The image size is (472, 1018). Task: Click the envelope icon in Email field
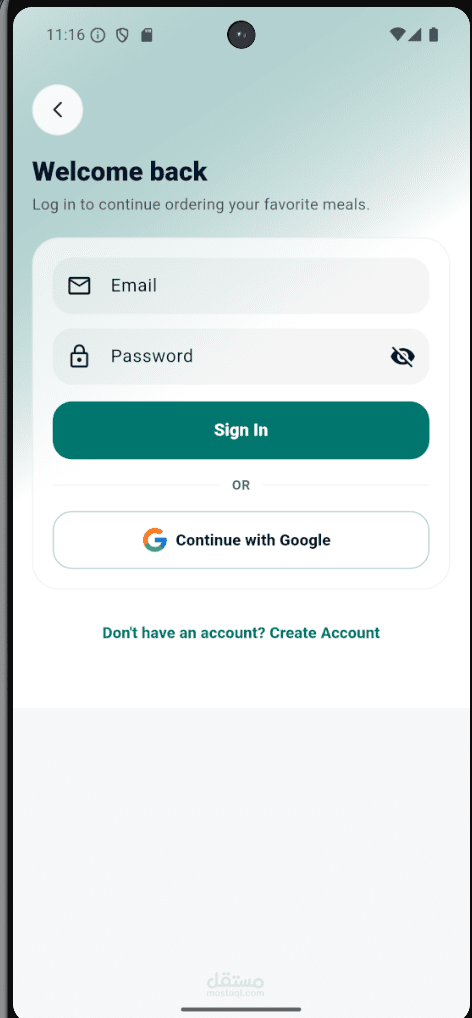tap(79, 286)
